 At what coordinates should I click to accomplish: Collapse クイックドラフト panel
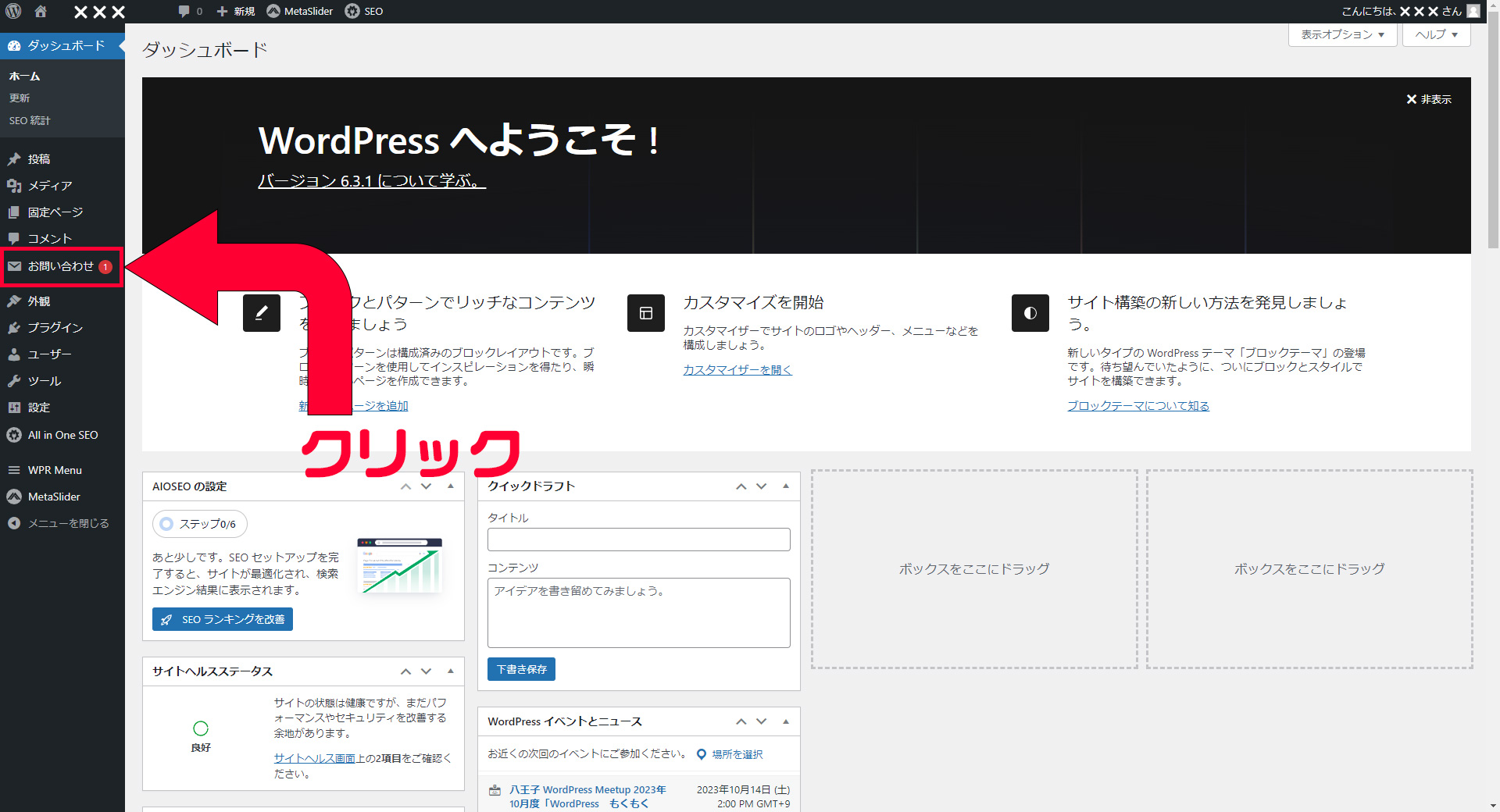[786, 486]
